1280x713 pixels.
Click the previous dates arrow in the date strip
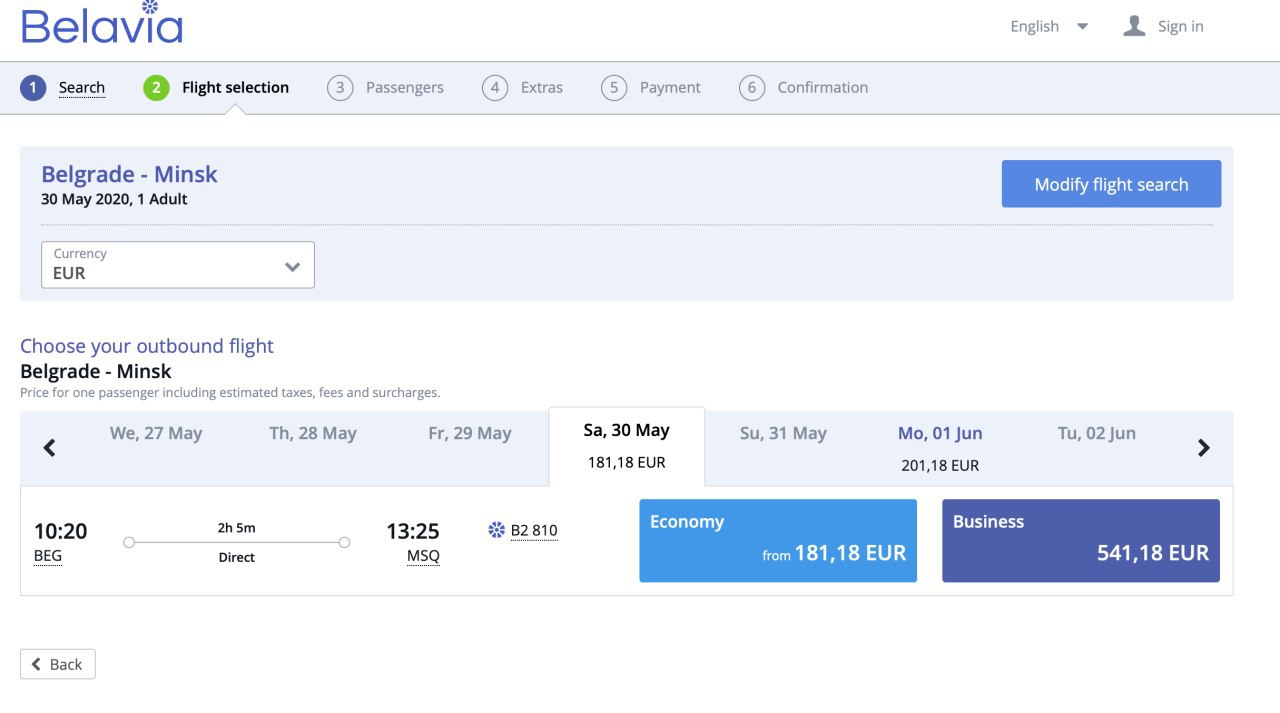[x=49, y=448]
